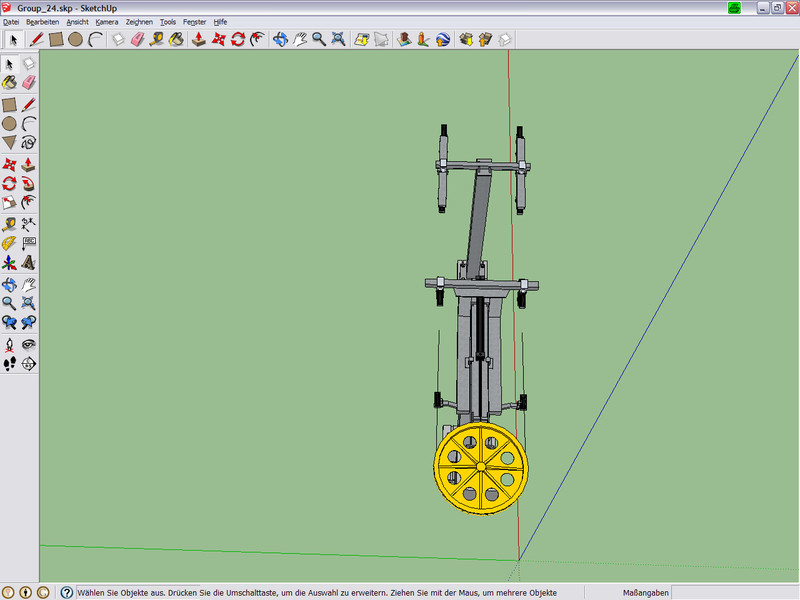Image resolution: width=800 pixels, height=600 pixels.
Task: Click Zoom Extents in top toolbar
Action: point(338,39)
